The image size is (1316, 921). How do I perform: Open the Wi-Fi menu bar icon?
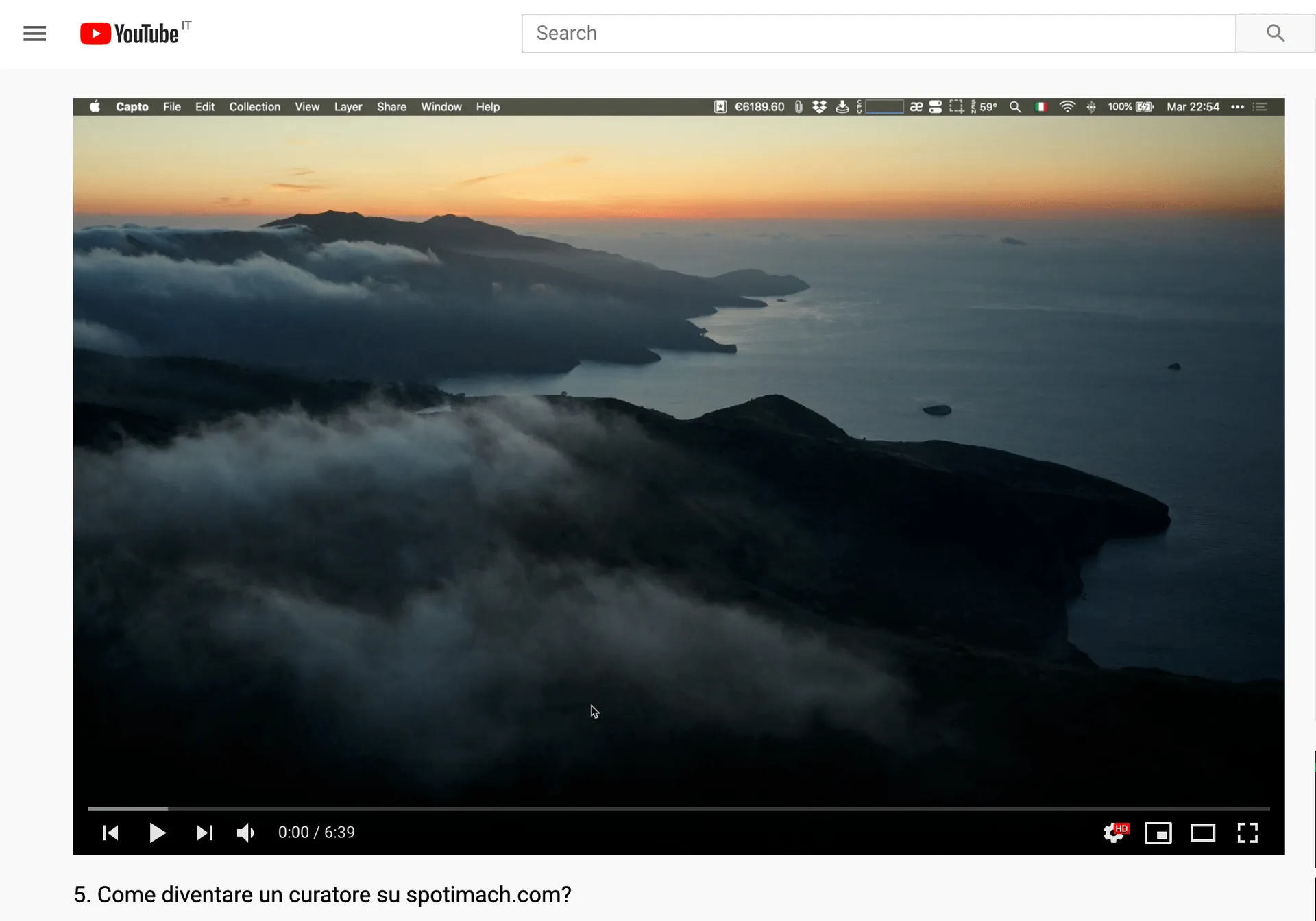pos(1067,107)
